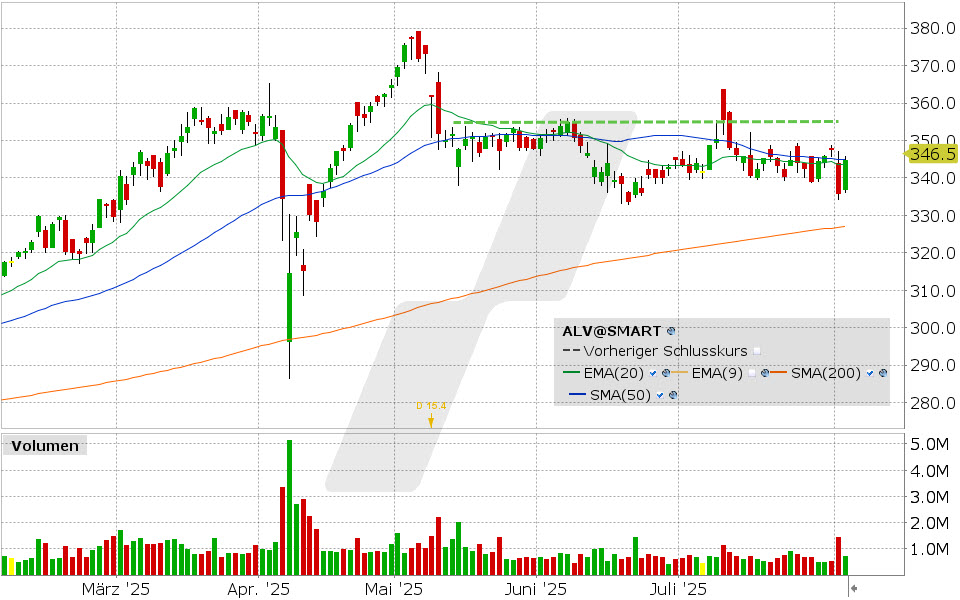Click the Juli '25 date axis label
The width and height of the screenshot is (960, 600).
coord(678,589)
